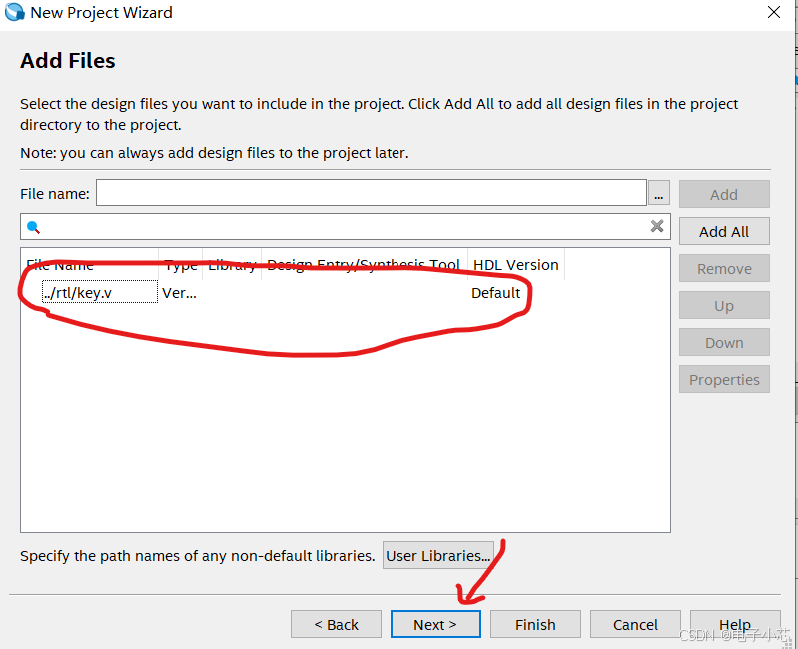
Task: Click the Default HDL version cell for key.v
Action: [x=496, y=293]
